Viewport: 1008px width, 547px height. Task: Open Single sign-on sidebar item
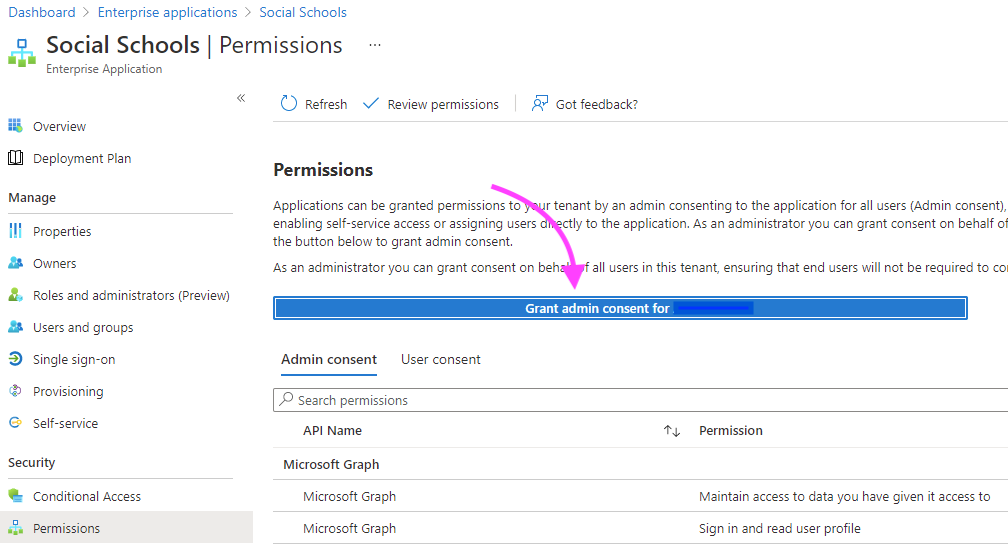pos(73,360)
